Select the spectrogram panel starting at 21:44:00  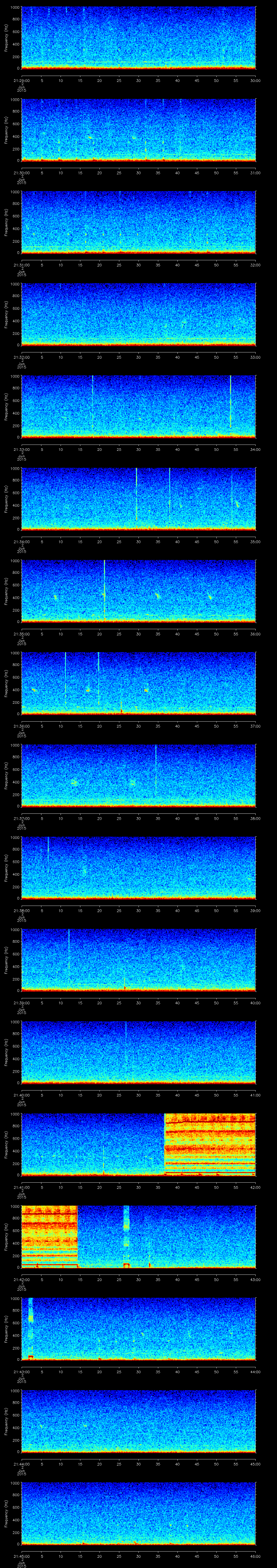pyautogui.click(x=139, y=1421)
